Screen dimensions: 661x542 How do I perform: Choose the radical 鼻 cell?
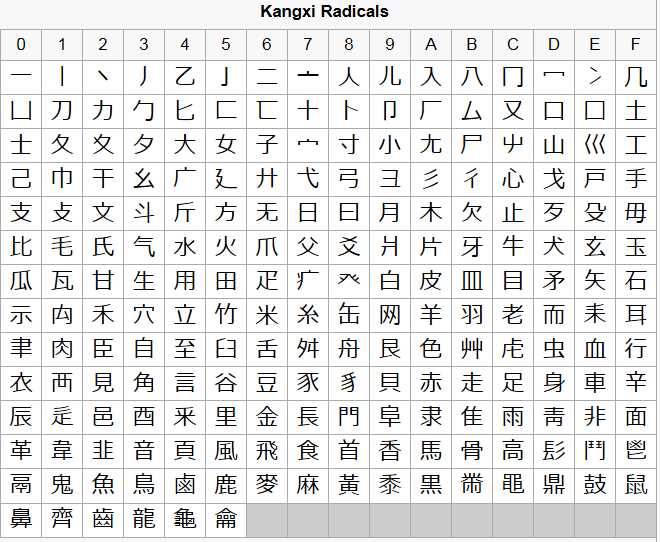click(x=21, y=520)
